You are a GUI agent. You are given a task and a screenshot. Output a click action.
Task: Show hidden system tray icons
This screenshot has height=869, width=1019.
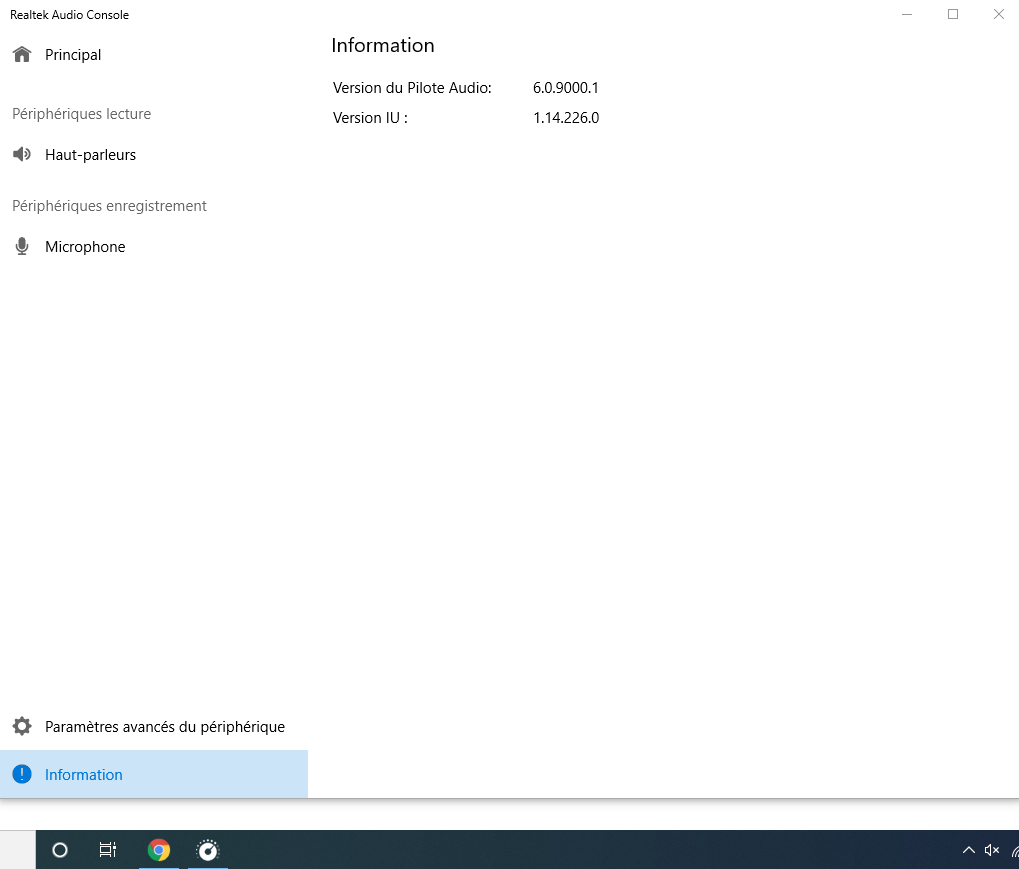tap(968, 850)
